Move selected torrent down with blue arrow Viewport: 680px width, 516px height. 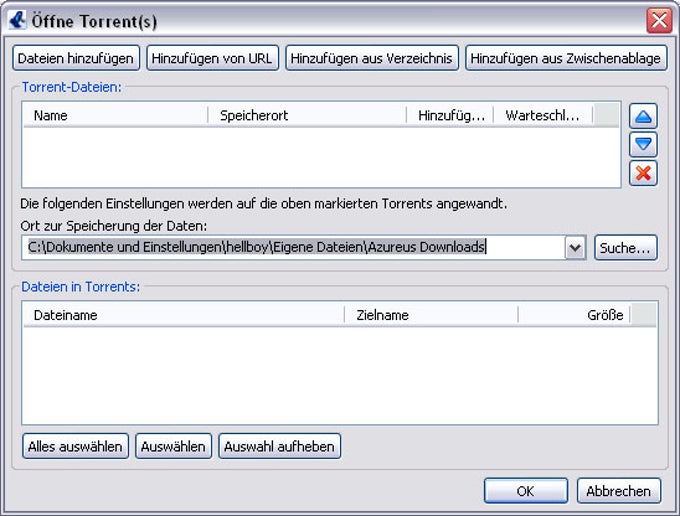click(643, 144)
